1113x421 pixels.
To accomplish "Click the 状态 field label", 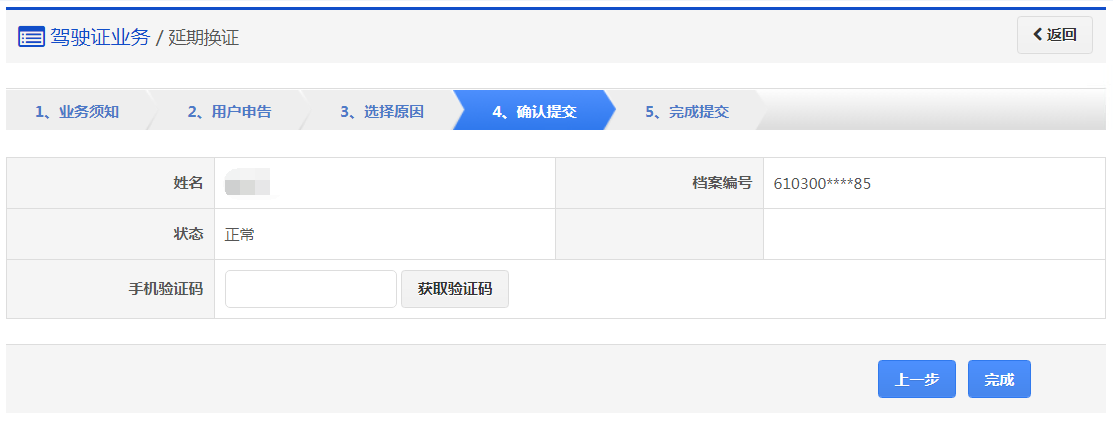I will 188,234.
